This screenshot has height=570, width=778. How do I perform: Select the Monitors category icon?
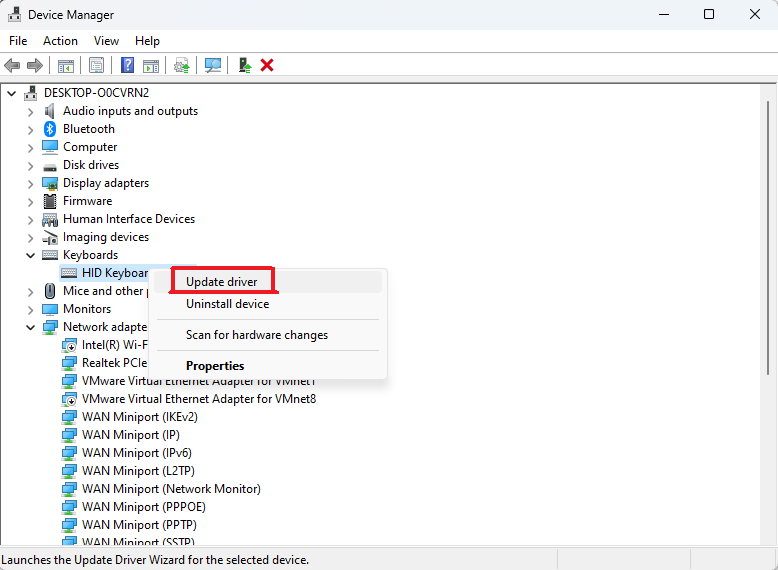(x=50, y=309)
